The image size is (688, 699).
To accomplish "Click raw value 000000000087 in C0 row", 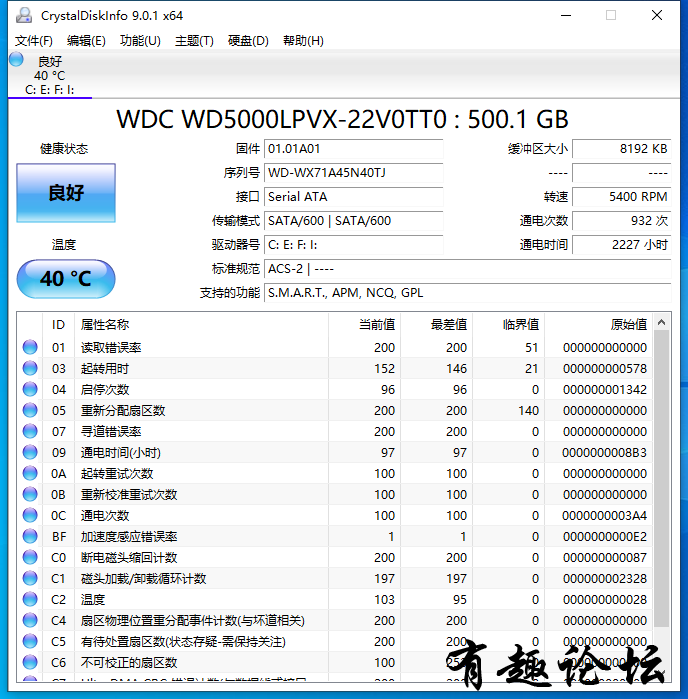I will [x=605, y=557].
